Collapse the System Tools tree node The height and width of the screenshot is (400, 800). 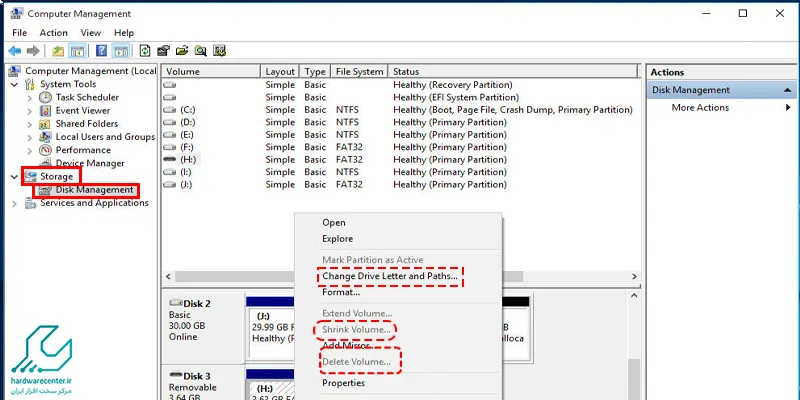tap(14, 84)
